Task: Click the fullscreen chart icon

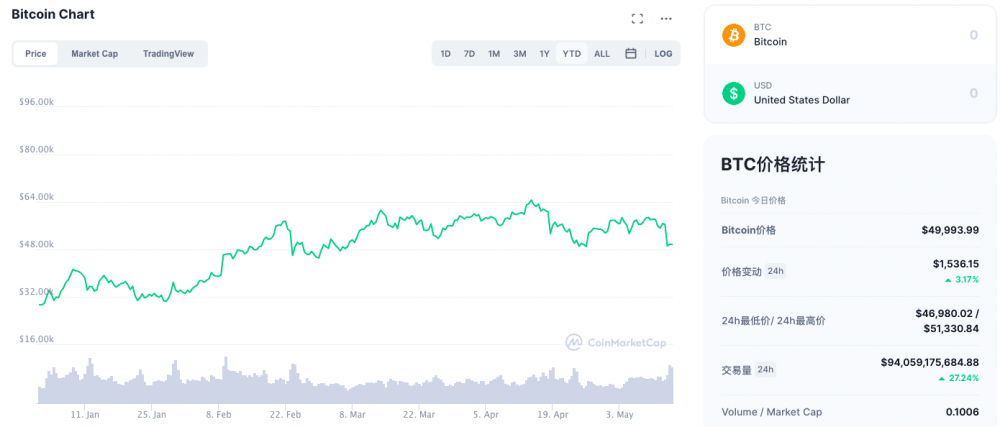Action: coord(637,19)
